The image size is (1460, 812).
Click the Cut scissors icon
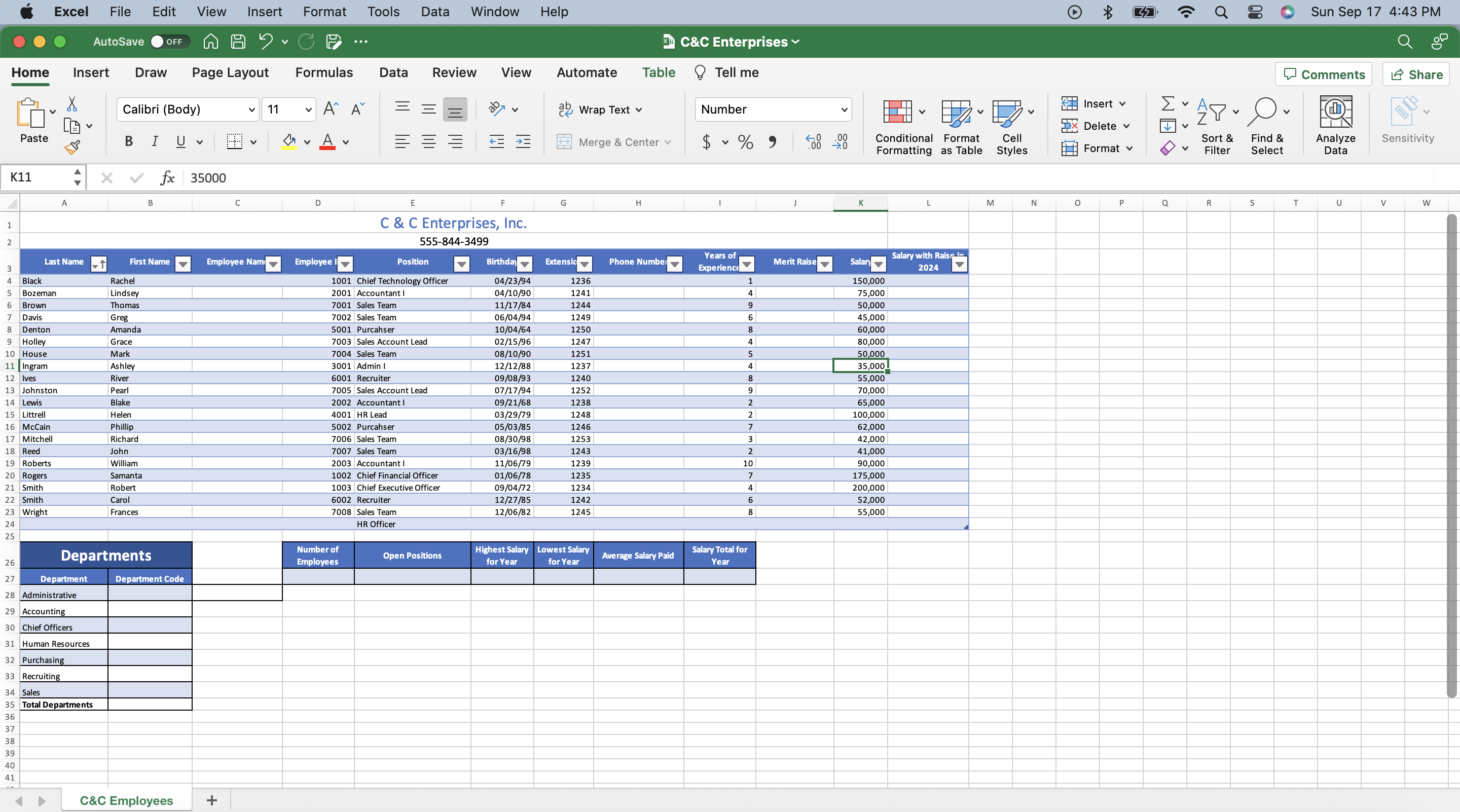click(x=72, y=104)
